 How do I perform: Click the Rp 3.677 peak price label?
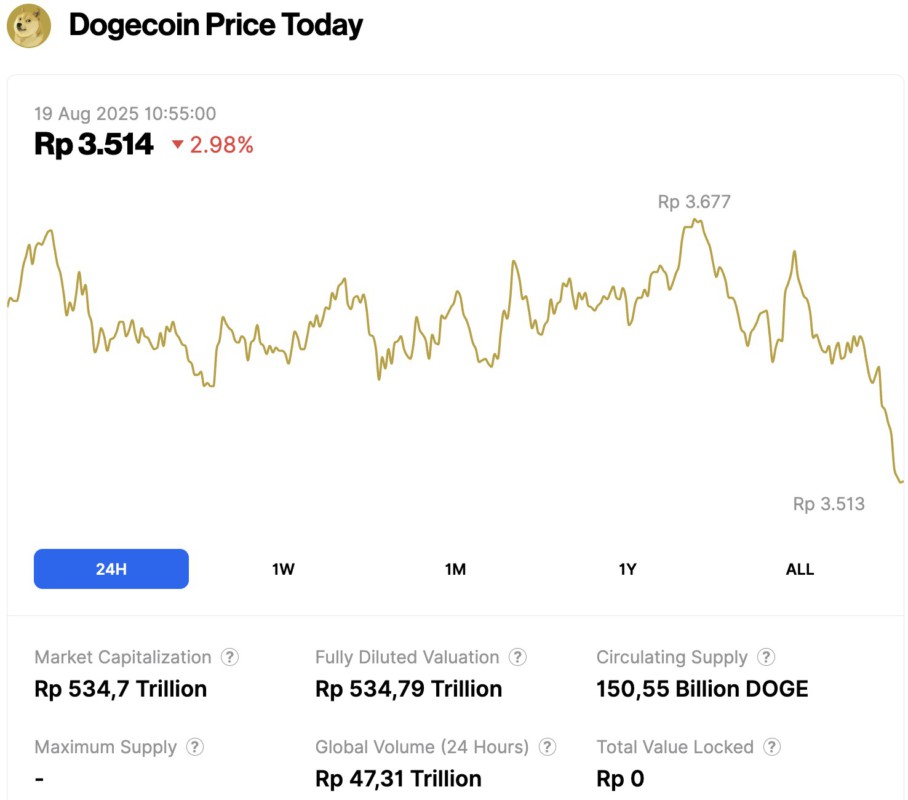(693, 202)
